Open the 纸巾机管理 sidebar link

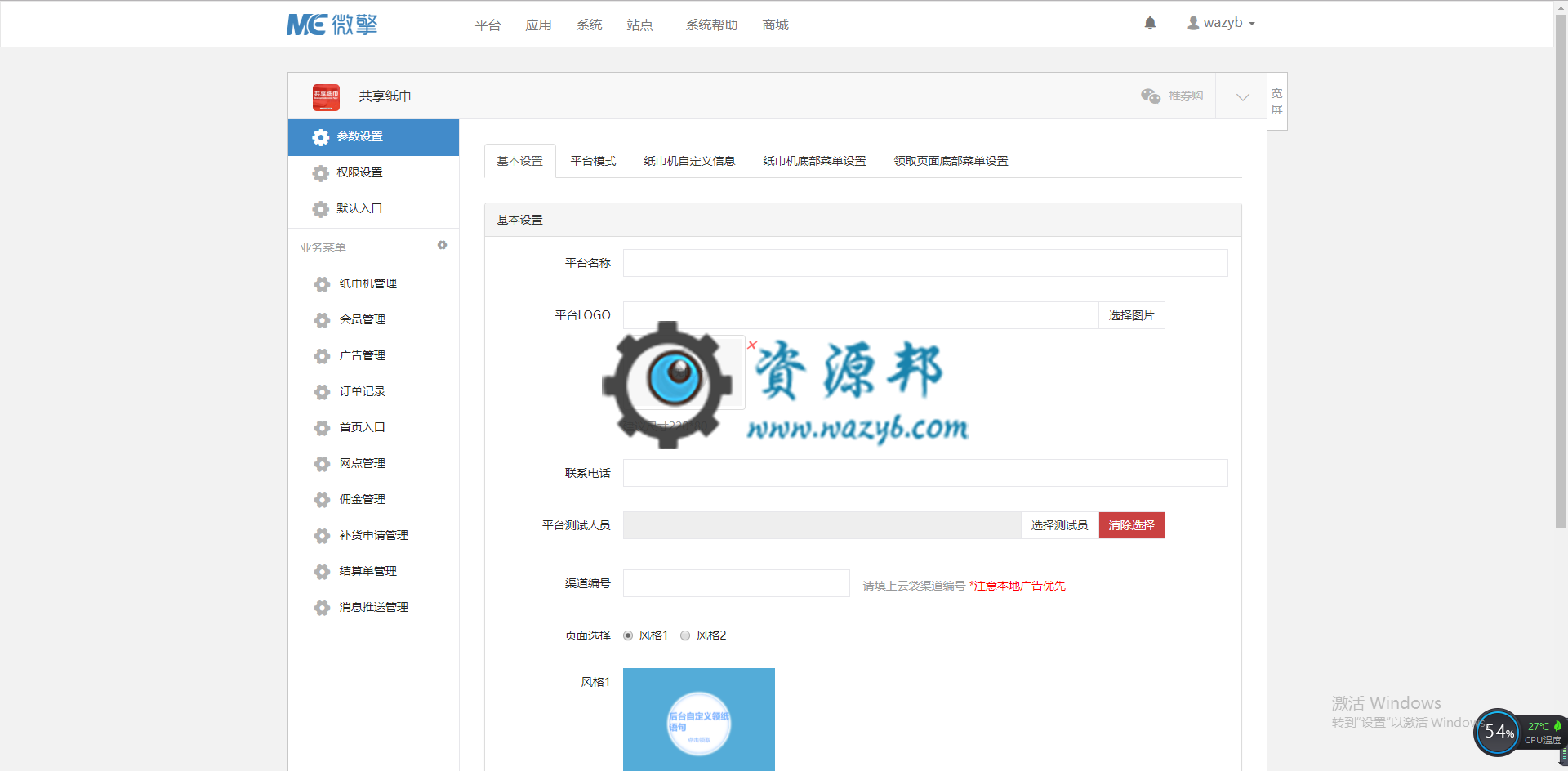pos(367,284)
